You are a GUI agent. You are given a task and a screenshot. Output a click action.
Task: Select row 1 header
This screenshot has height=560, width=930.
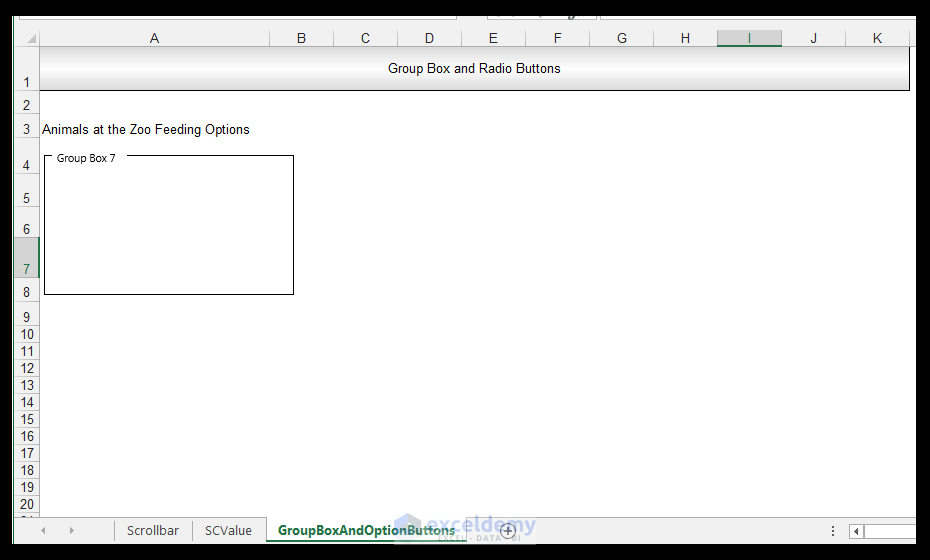tap(26, 69)
